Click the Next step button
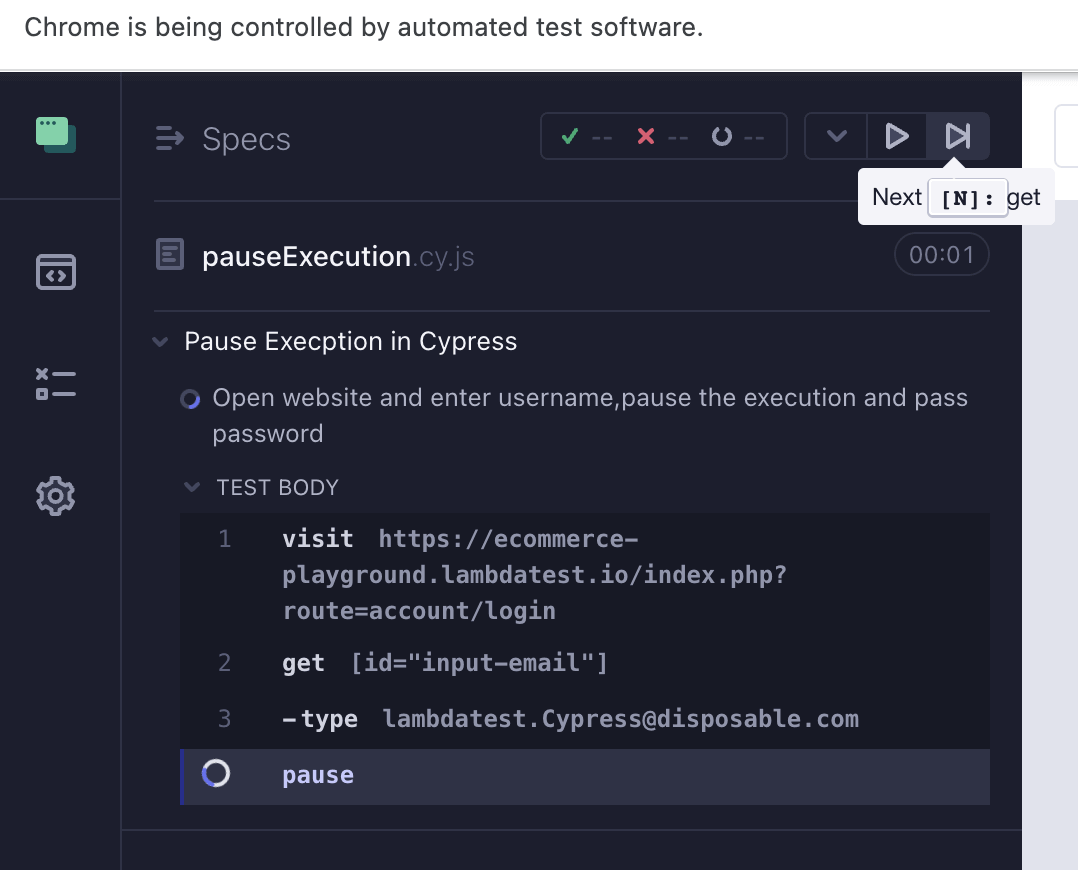 tap(958, 136)
